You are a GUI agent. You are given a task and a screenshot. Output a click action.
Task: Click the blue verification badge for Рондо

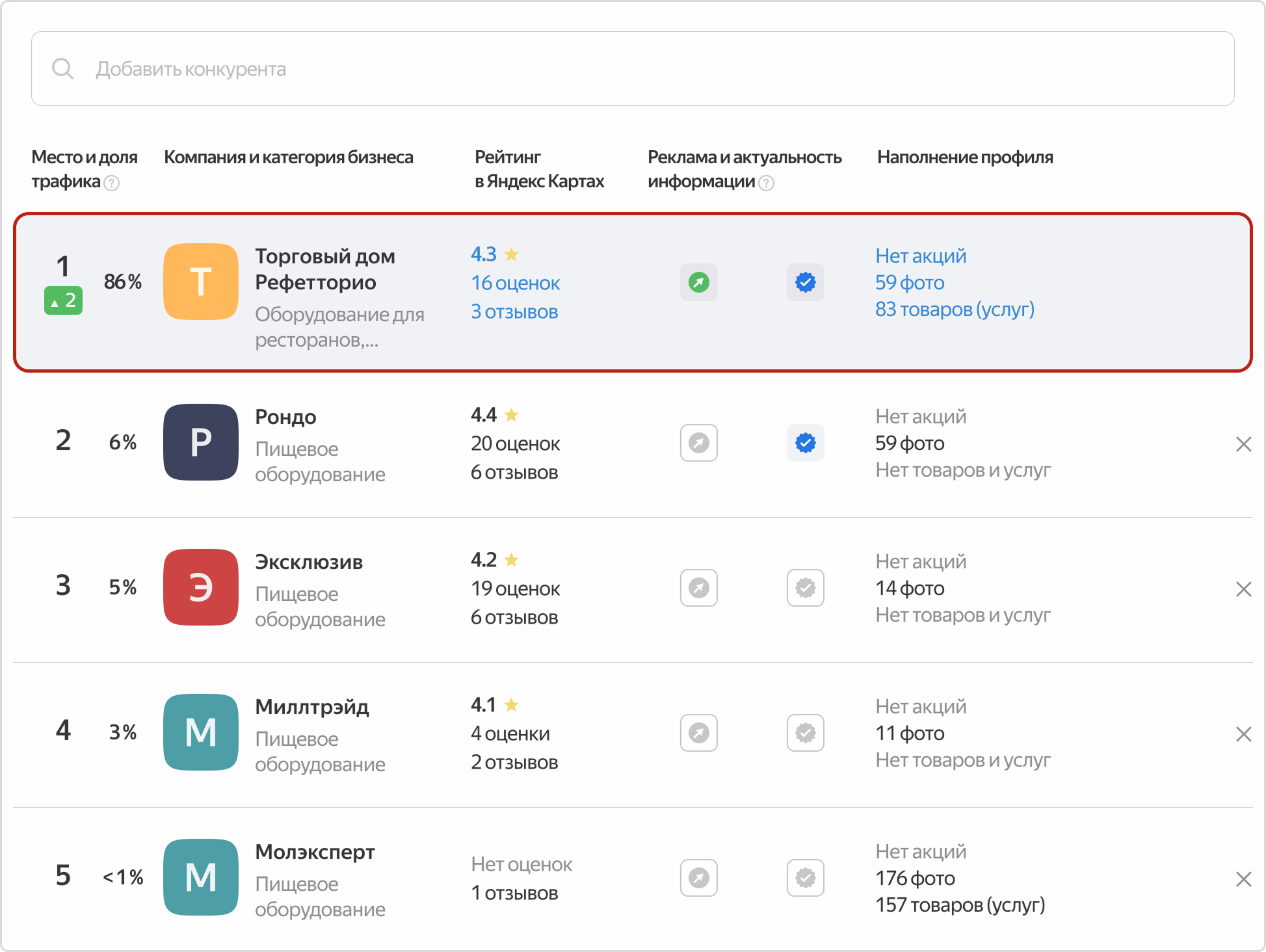click(x=805, y=443)
